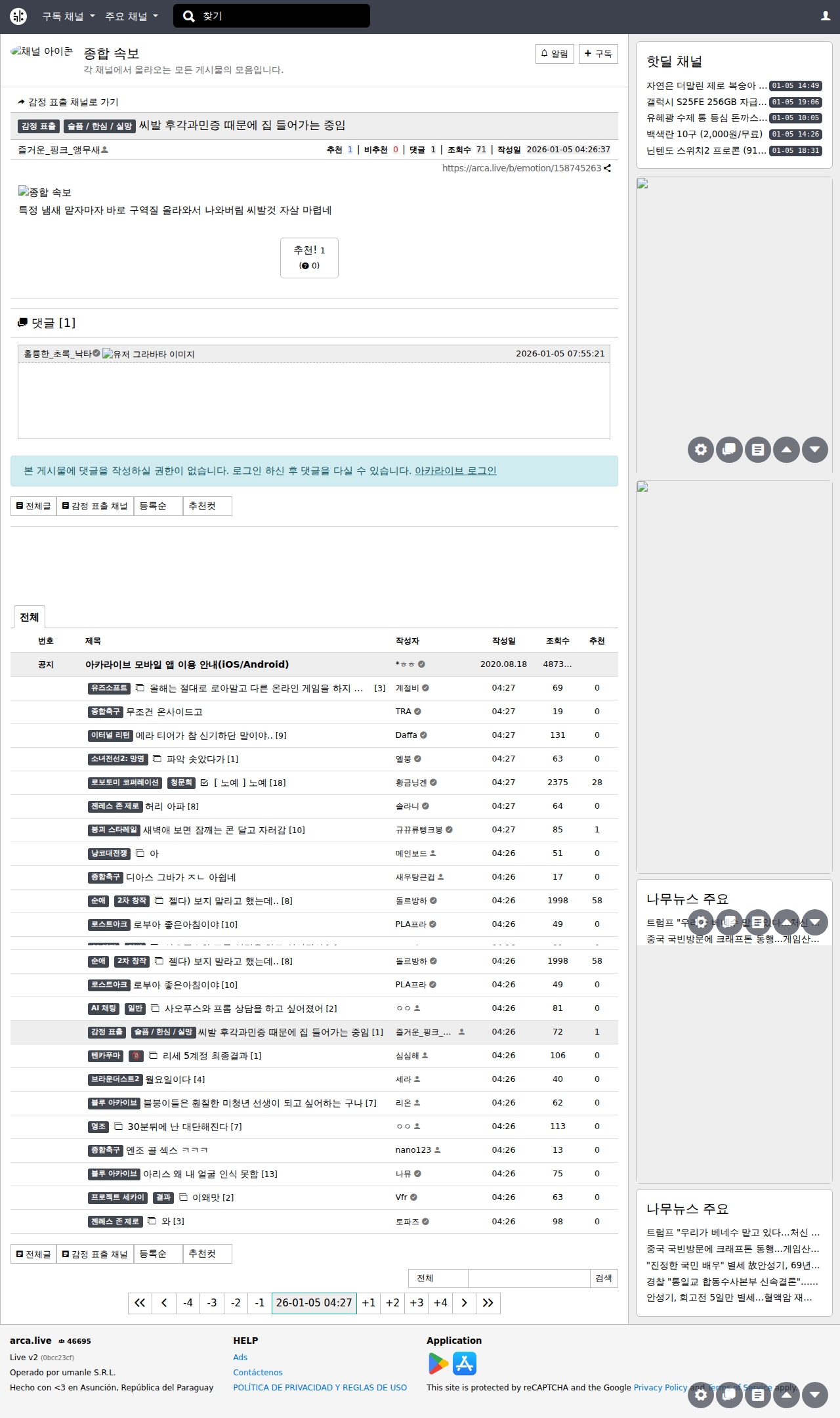The image size is (840, 1418).
Task: Open post 아리스 왜 내 얼굴 인식 못함 [13]
Action: point(210,1174)
